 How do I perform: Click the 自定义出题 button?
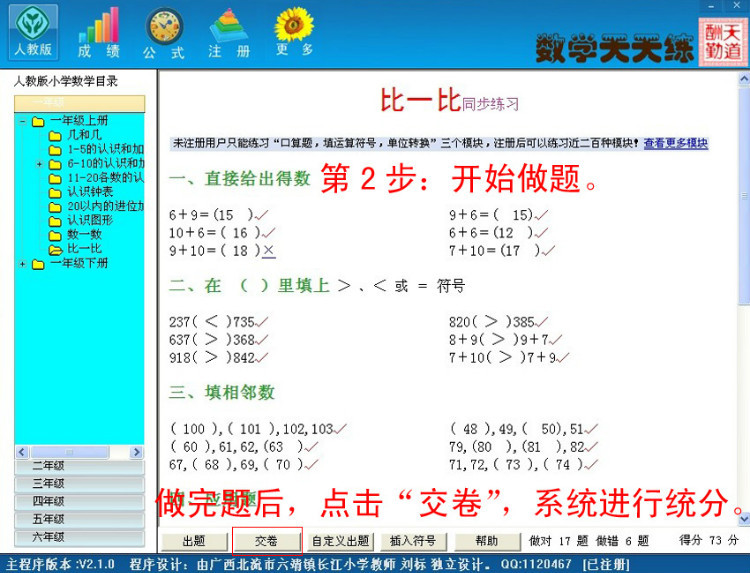[x=340, y=541]
